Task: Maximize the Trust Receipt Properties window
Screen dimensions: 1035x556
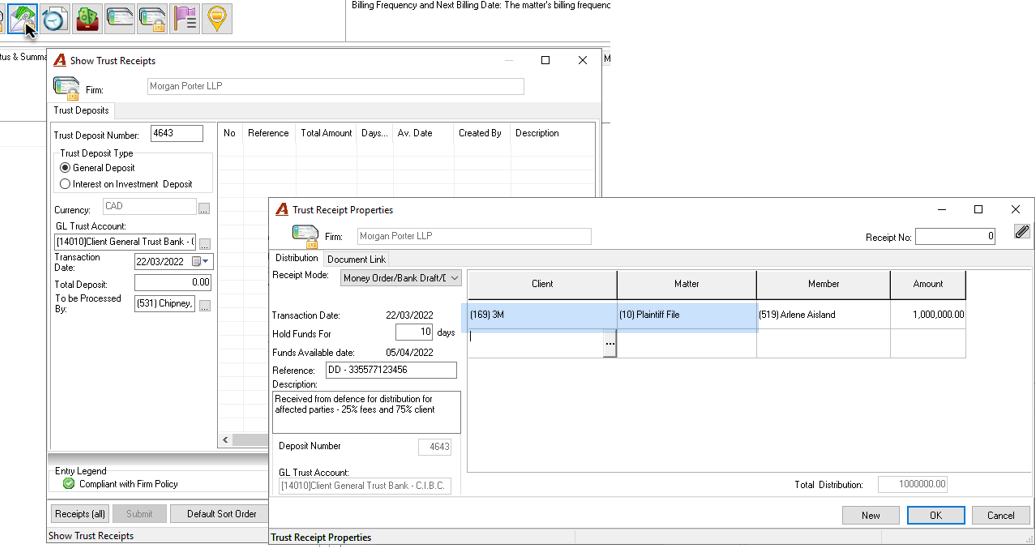Action: [x=978, y=209]
